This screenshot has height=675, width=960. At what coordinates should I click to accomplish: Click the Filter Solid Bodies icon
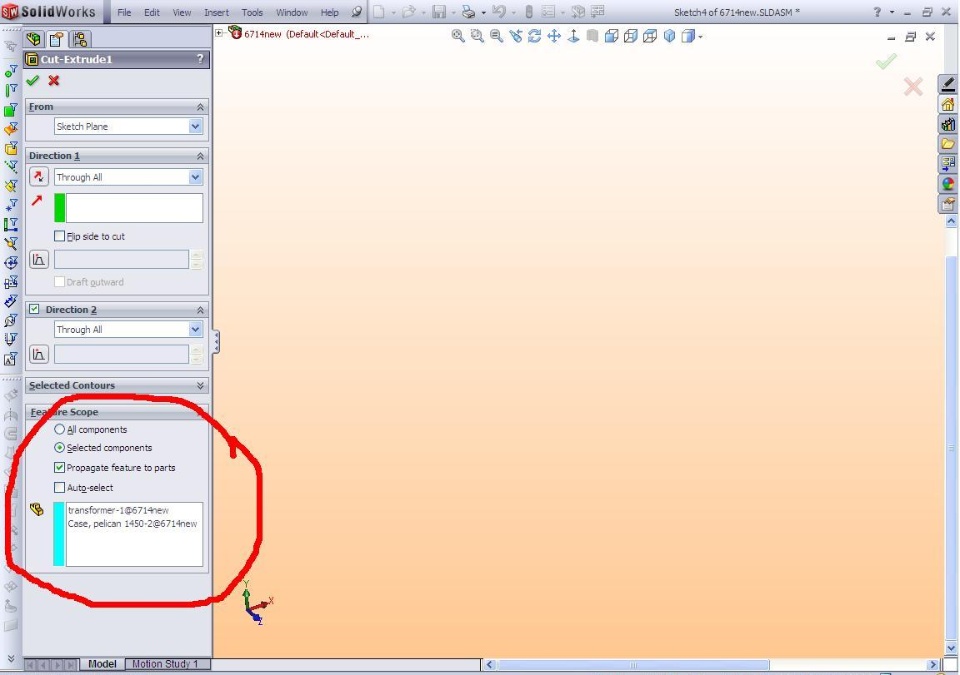[10, 148]
